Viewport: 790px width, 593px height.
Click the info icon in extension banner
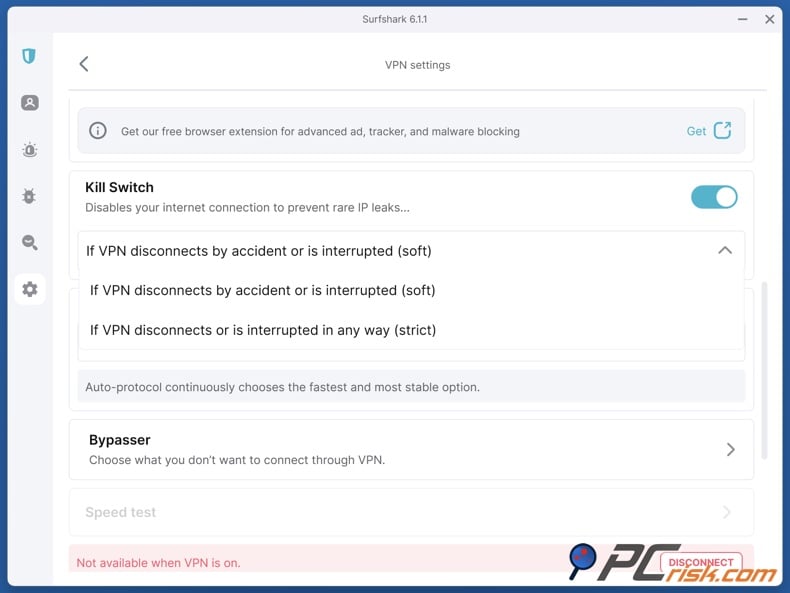pos(98,130)
